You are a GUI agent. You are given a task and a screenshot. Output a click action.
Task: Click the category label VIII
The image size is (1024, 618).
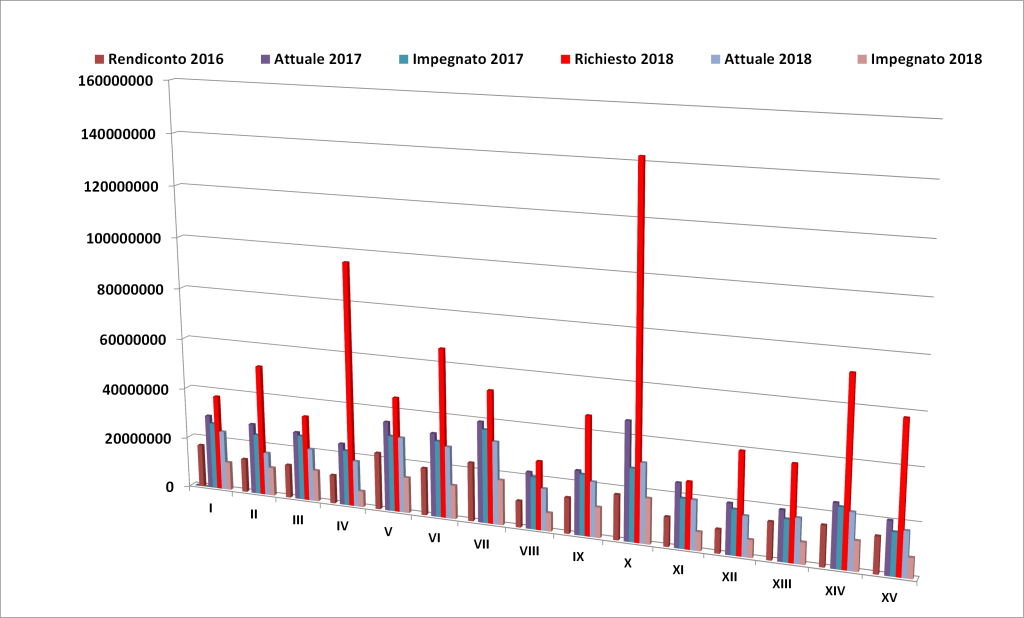(529, 551)
